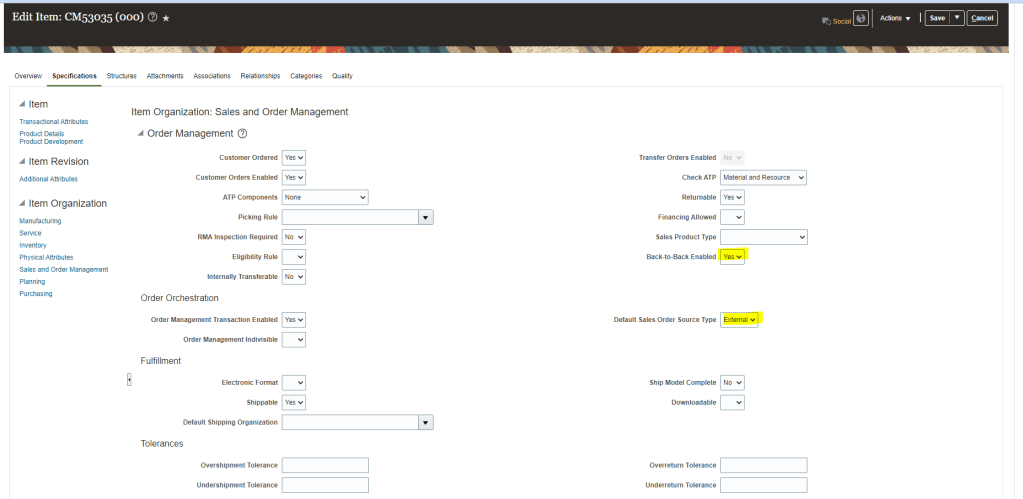Open the Actions menu

[895, 18]
